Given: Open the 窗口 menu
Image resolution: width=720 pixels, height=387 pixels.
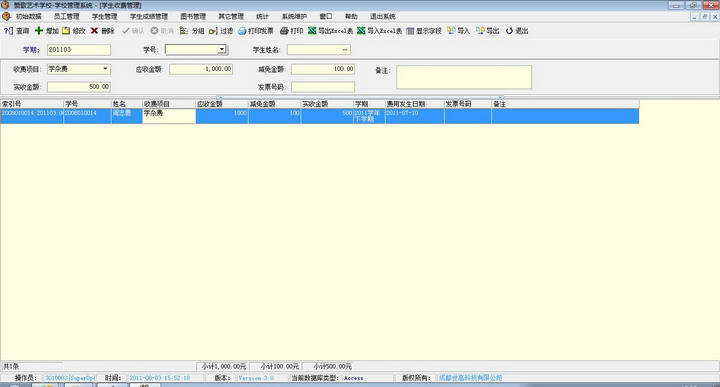Looking at the screenshot, I should click(x=326, y=16).
